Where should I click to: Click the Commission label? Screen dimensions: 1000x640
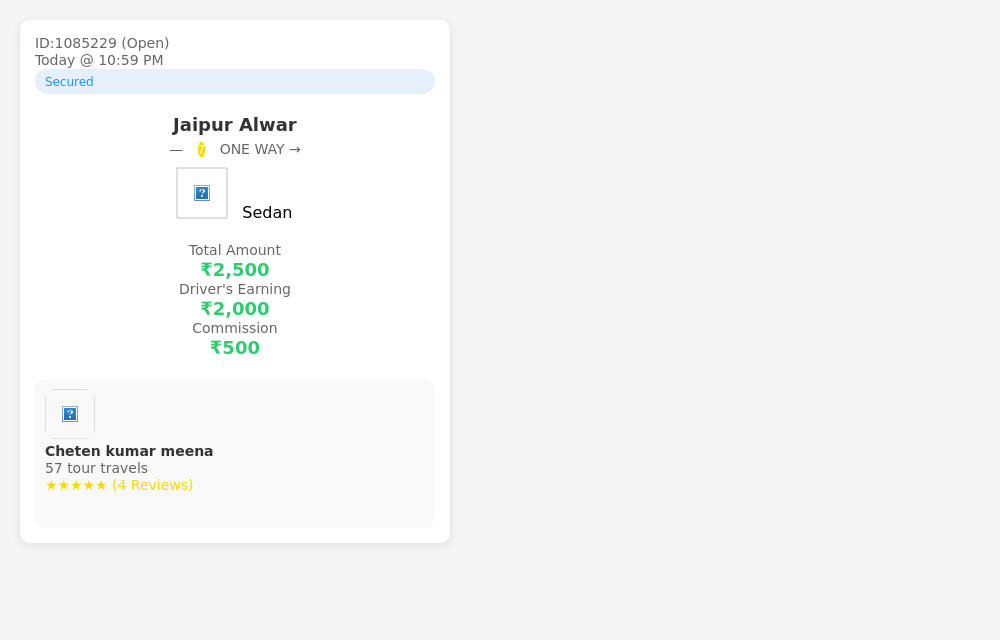point(235,328)
